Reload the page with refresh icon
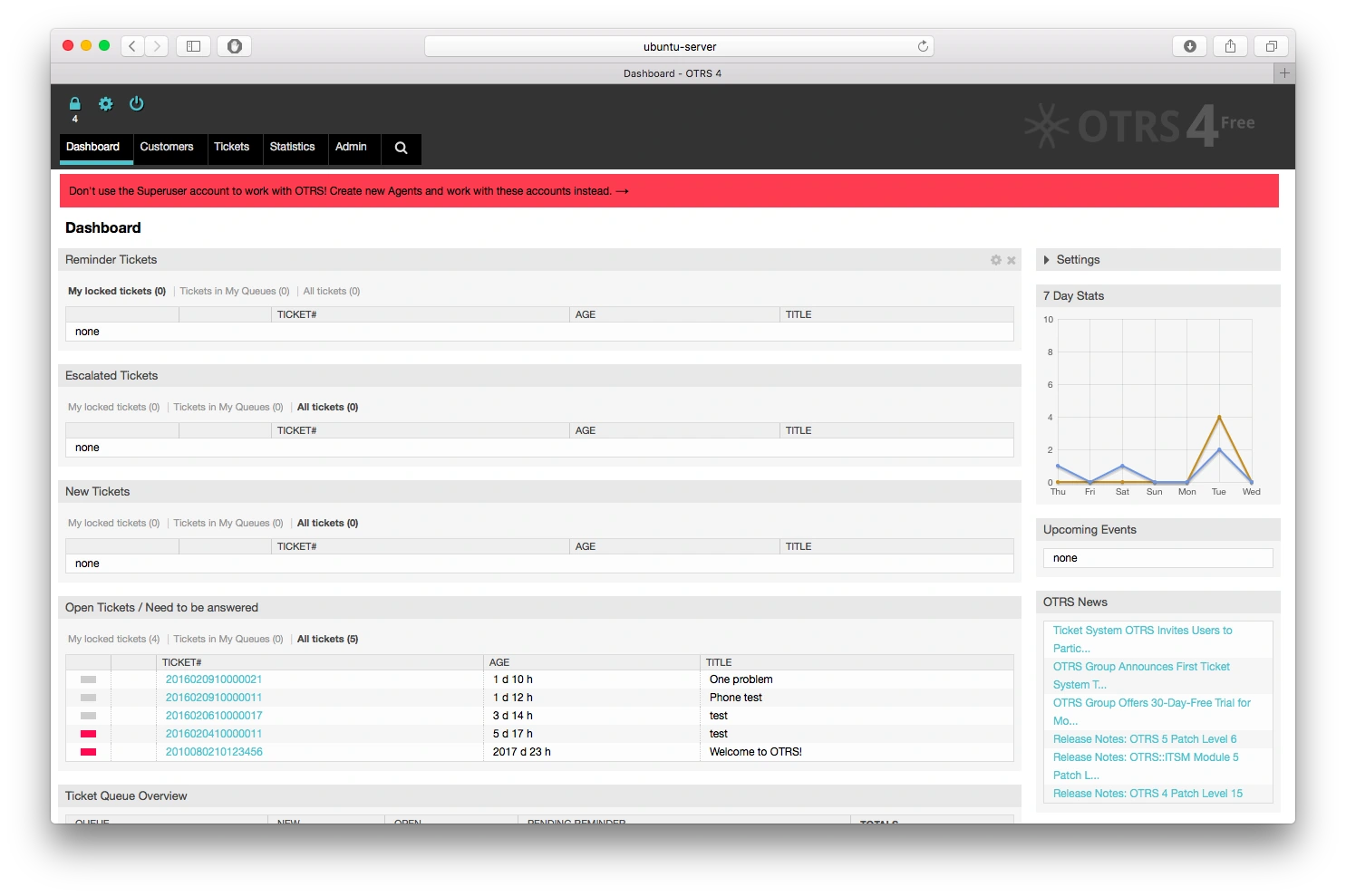This screenshot has width=1346, height=896. click(923, 46)
